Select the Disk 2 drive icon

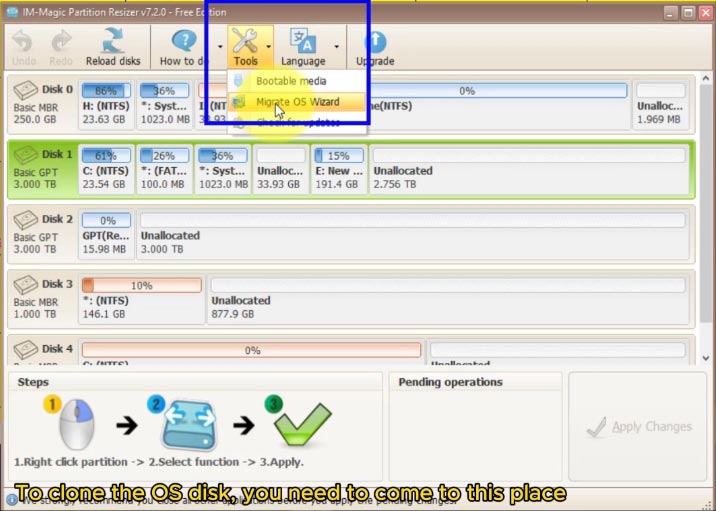coord(26,220)
